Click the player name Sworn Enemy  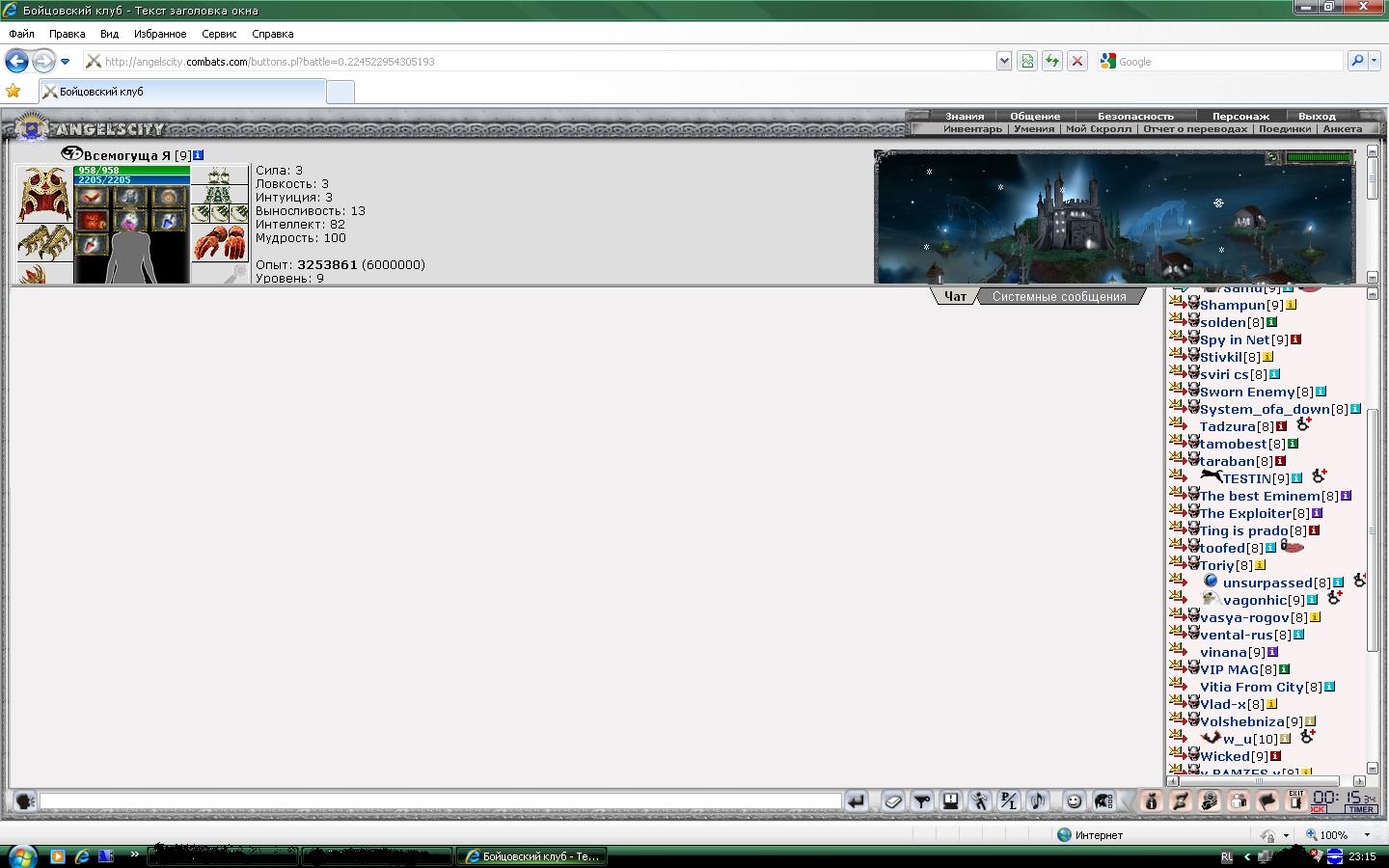point(1247,392)
